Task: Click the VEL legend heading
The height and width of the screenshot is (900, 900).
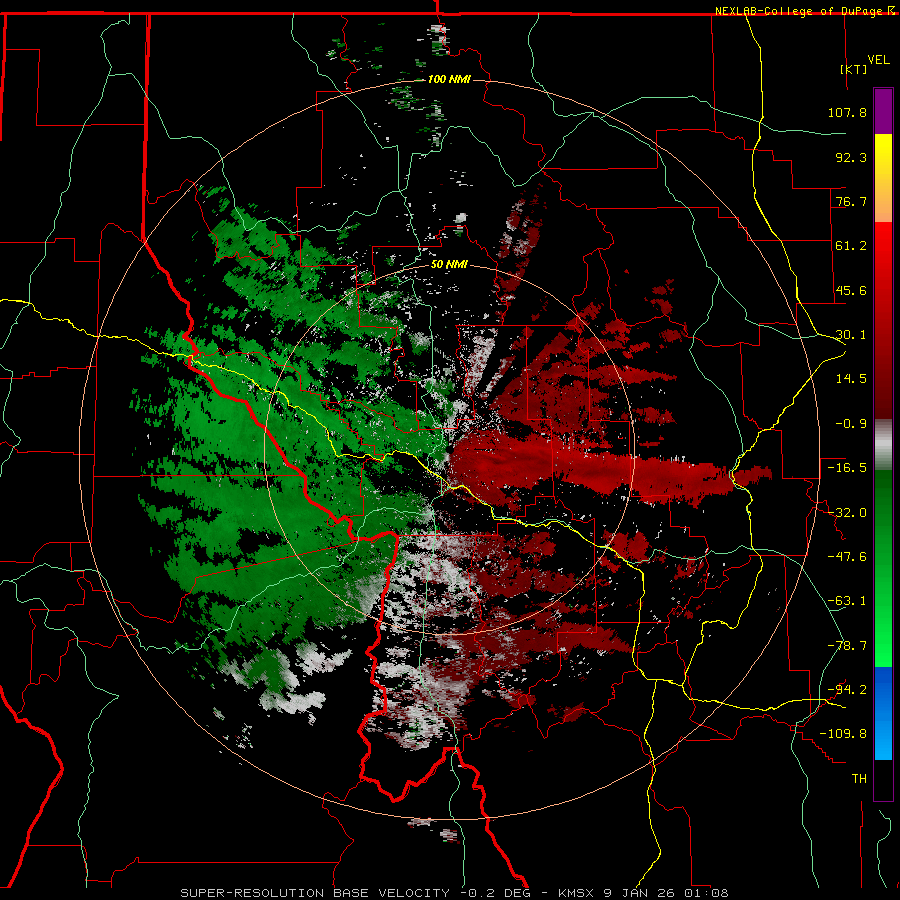Action: 878,60
